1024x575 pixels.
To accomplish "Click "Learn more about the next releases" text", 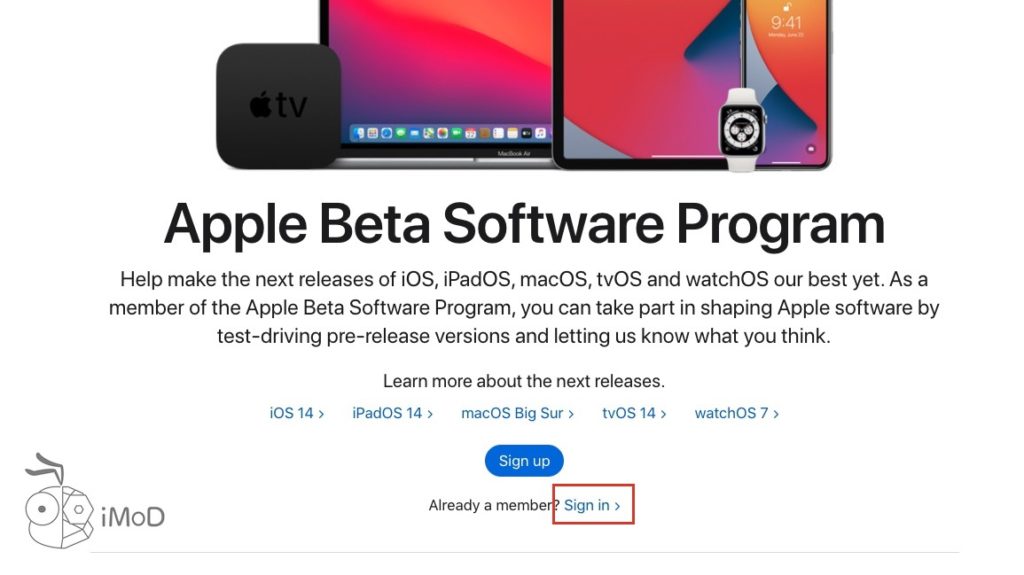I will pos(523,381).
